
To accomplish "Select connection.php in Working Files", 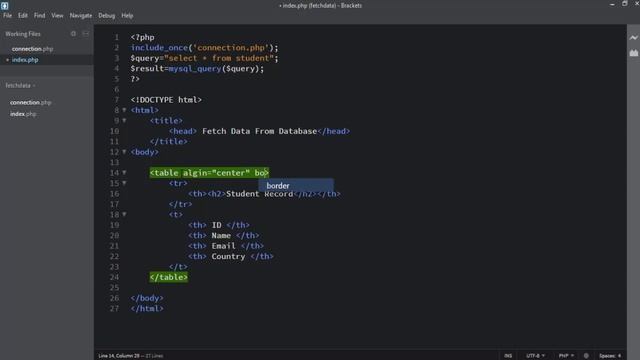I will click(32, 49).
